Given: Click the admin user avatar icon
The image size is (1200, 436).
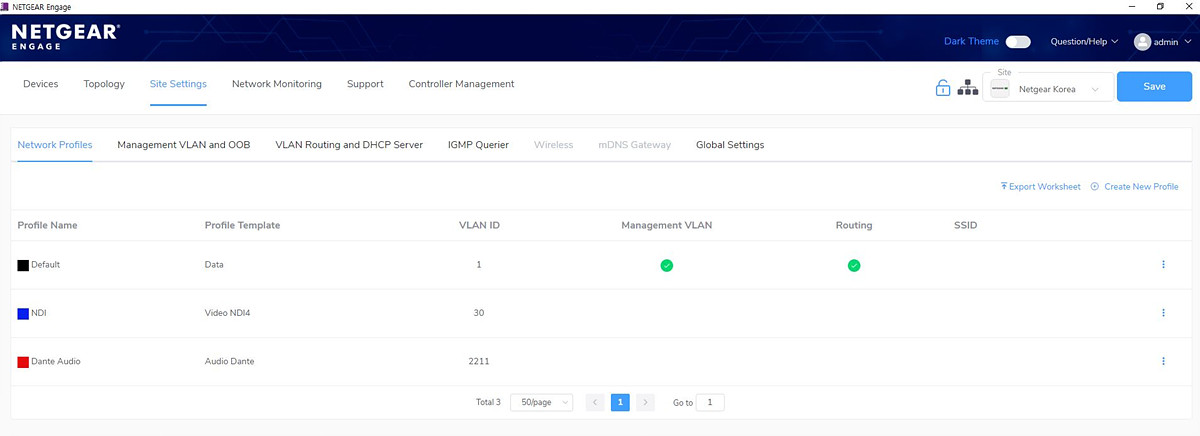Looking at the screenshot, I should 1142,42.
